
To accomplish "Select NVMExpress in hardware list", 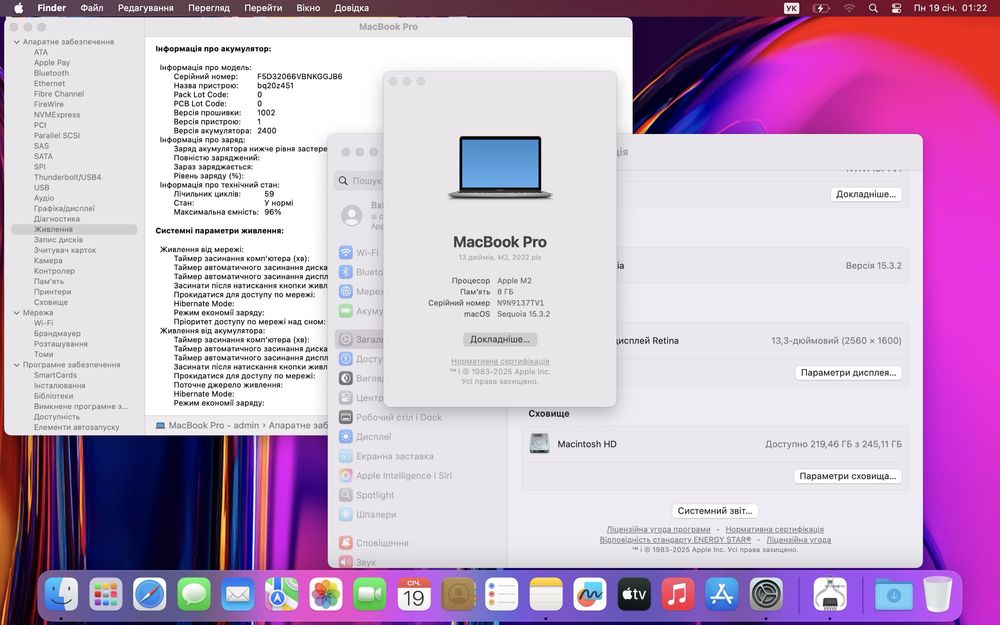I will 57,115.
